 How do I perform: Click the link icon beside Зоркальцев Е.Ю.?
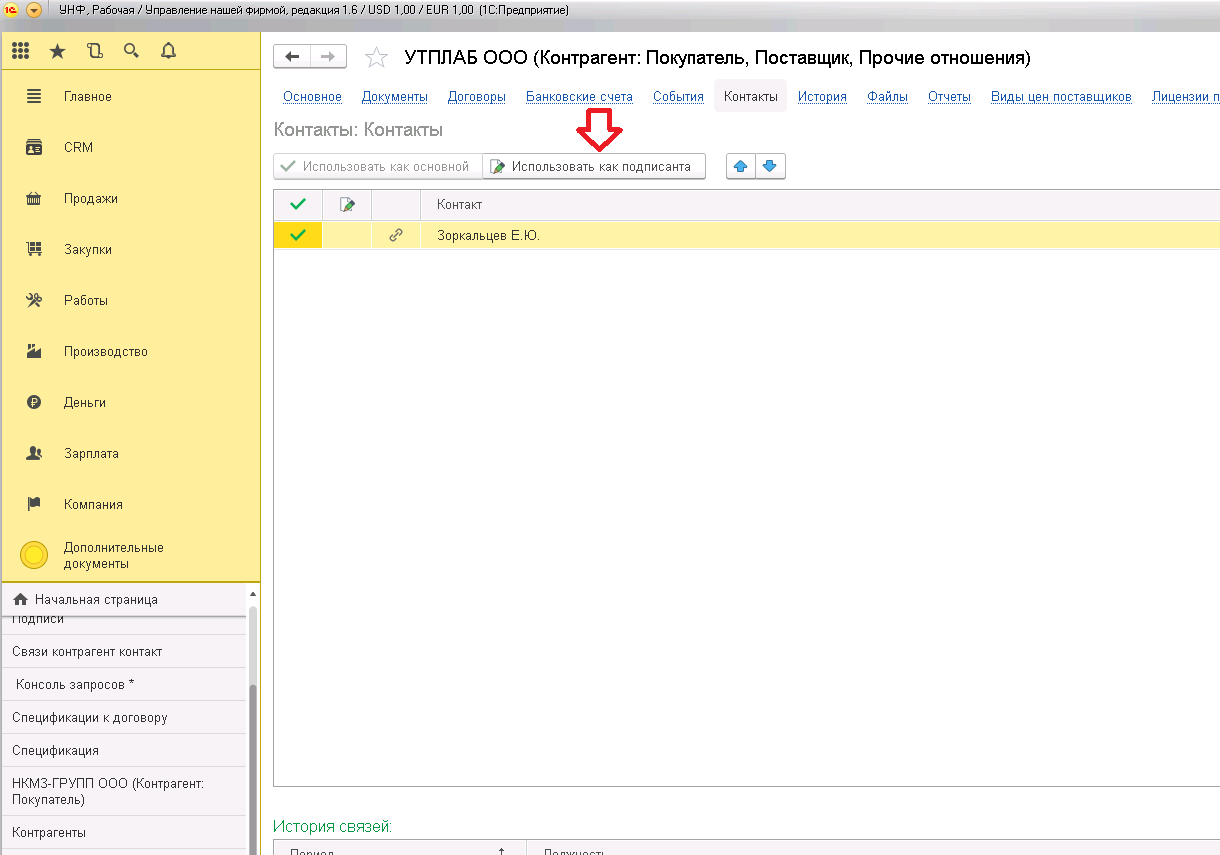(396, 236)
